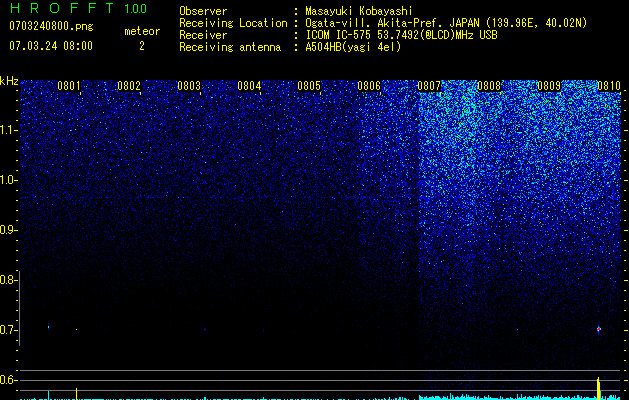Click the meteor count value 2

click(142, 46)
